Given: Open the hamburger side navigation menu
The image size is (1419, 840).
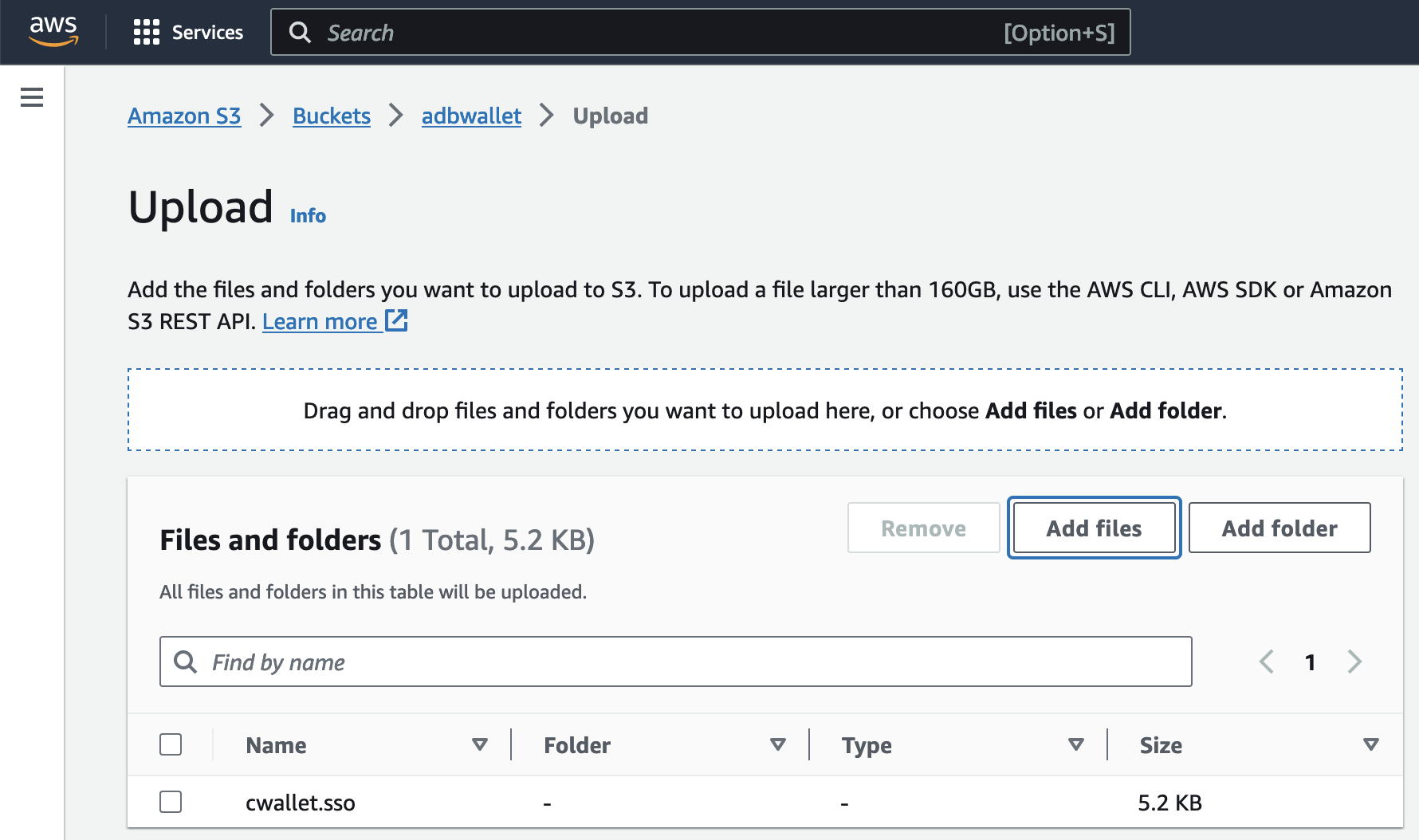Looking at the screenshot, I should point(32,97).
